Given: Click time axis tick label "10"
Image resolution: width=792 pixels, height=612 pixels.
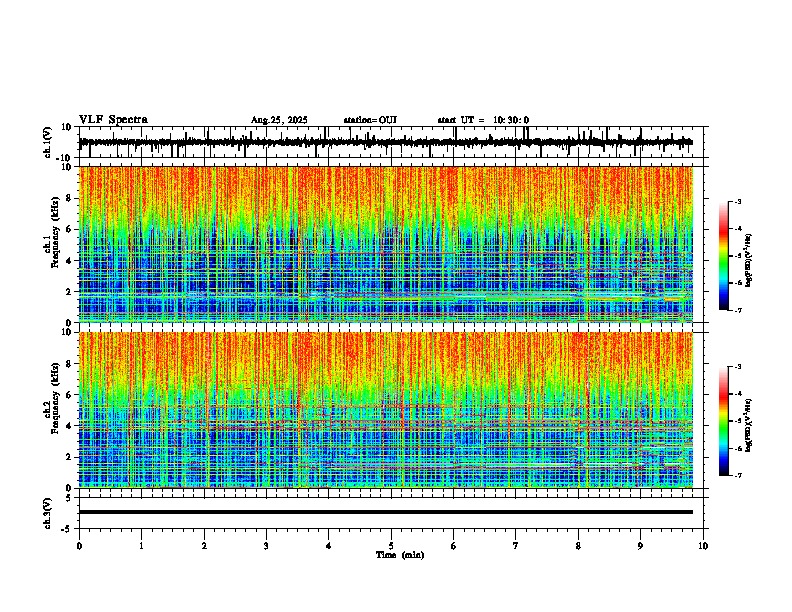Looking at the screenshot, I should pos(703,546).
